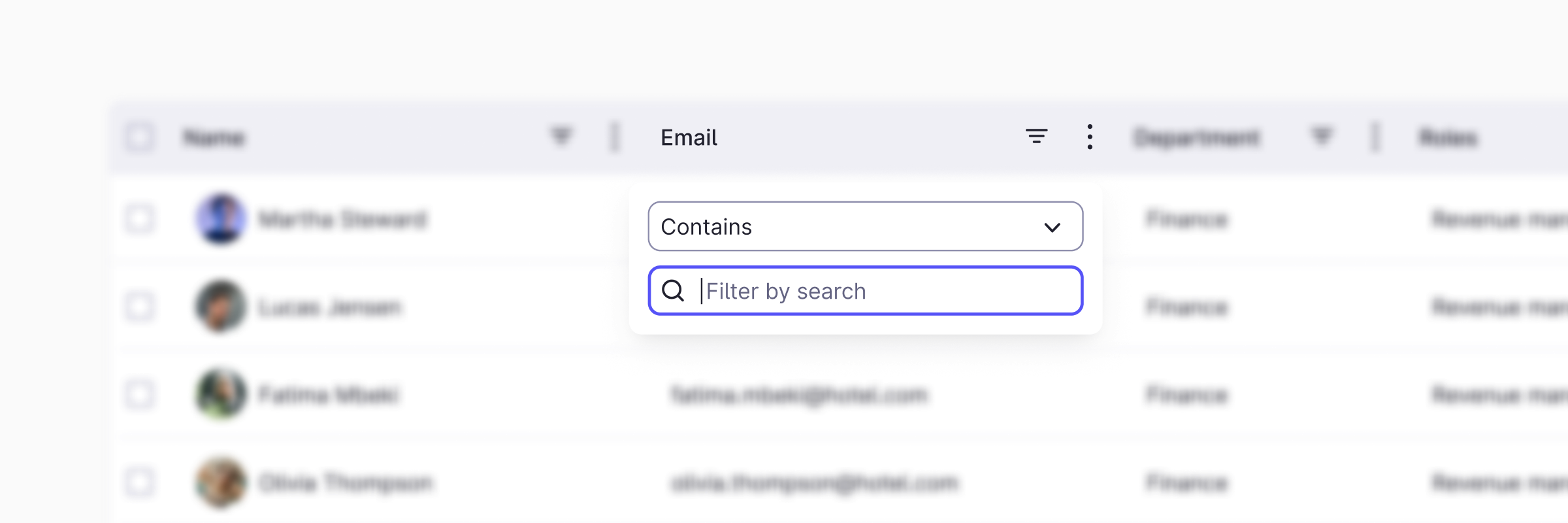Click Martha Steward's avatar
The width and height of the screenshot is (1568, 523).
click(x=221, y=219)
